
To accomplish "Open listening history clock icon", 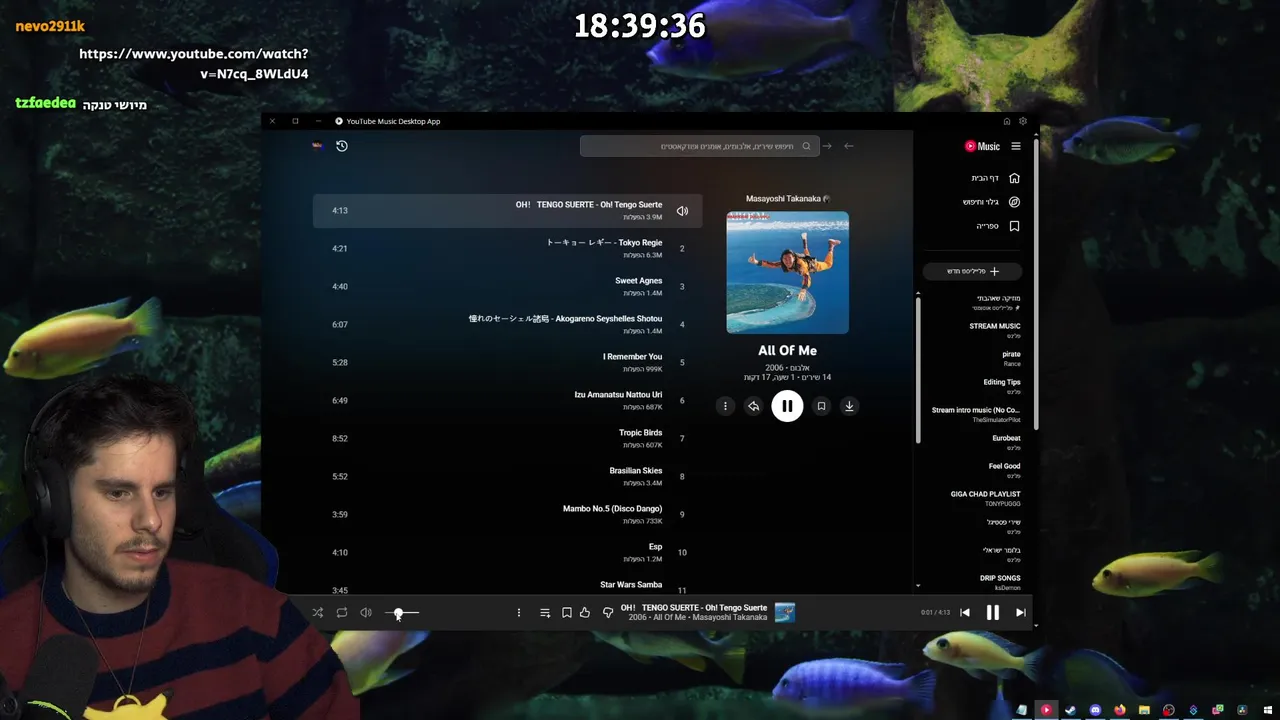I will point(342,146).
